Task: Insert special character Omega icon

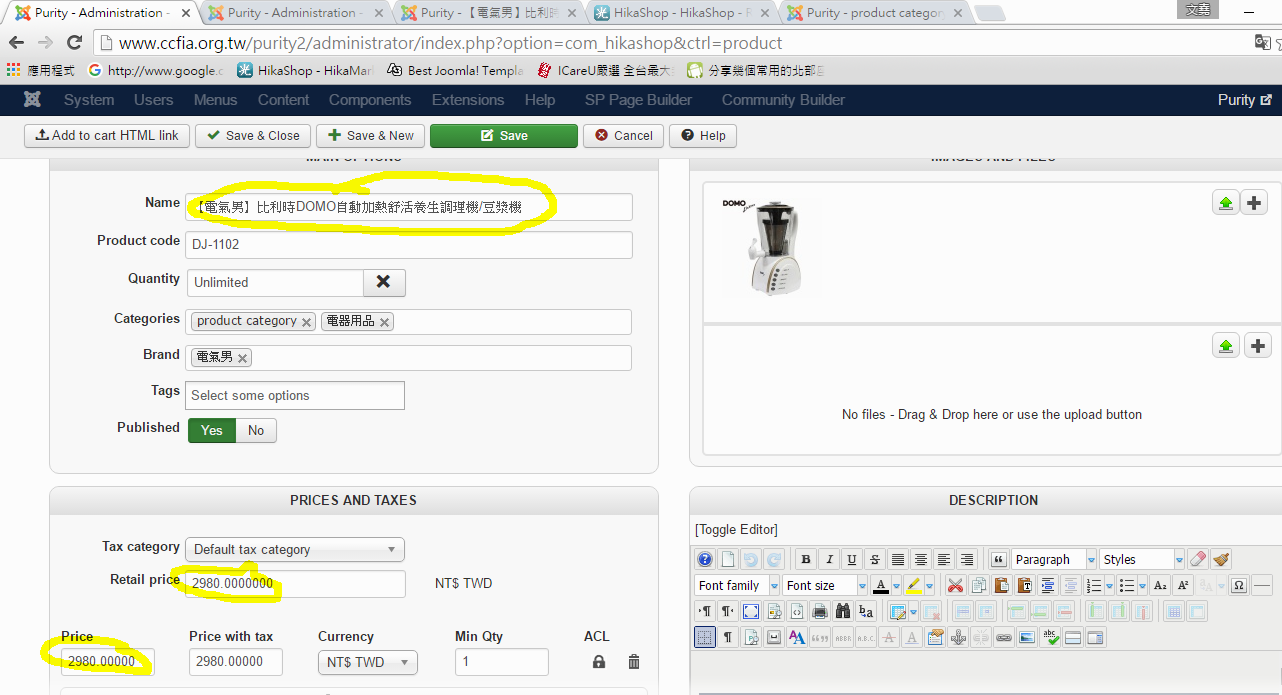Action: coord(1239,585)
